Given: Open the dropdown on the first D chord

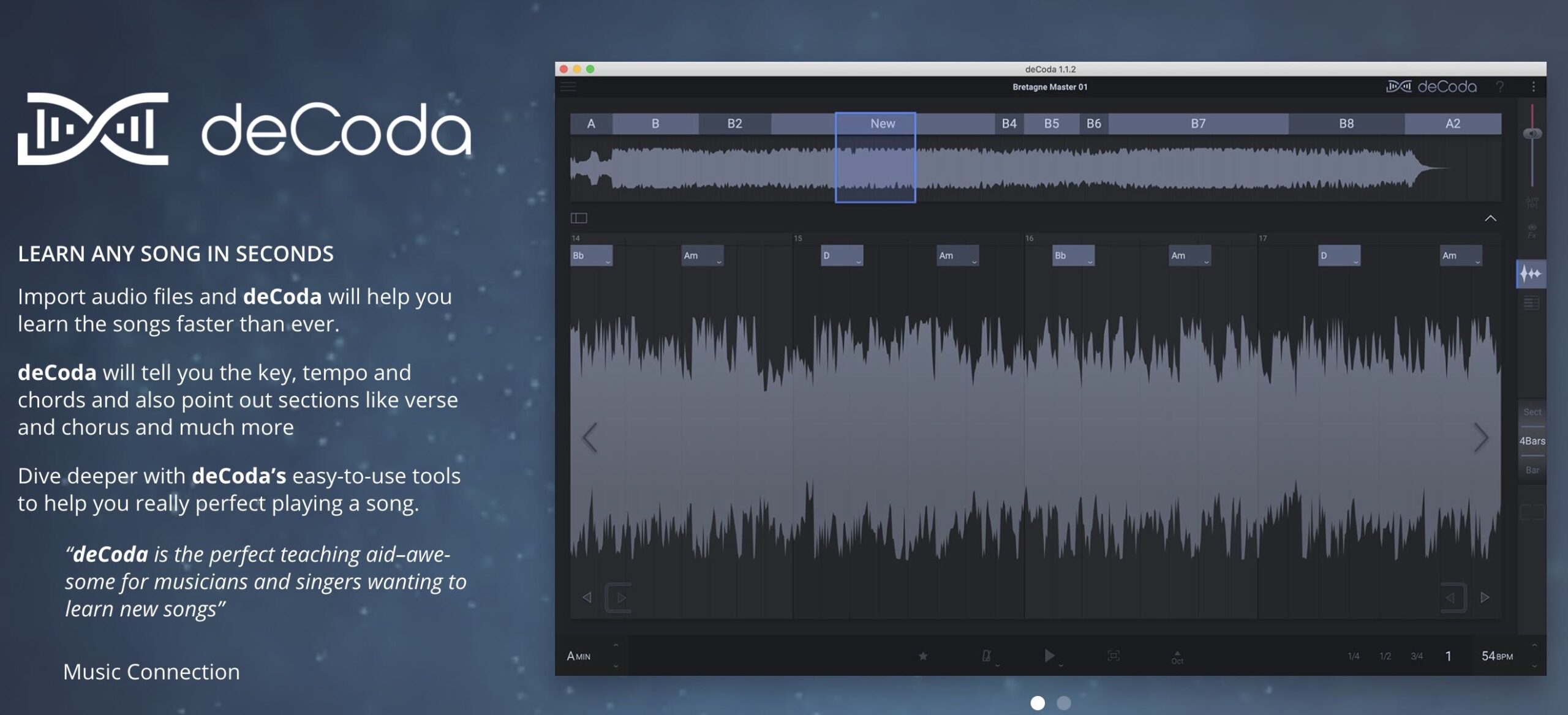Looking at the screenshot, I should click(858, 262).
